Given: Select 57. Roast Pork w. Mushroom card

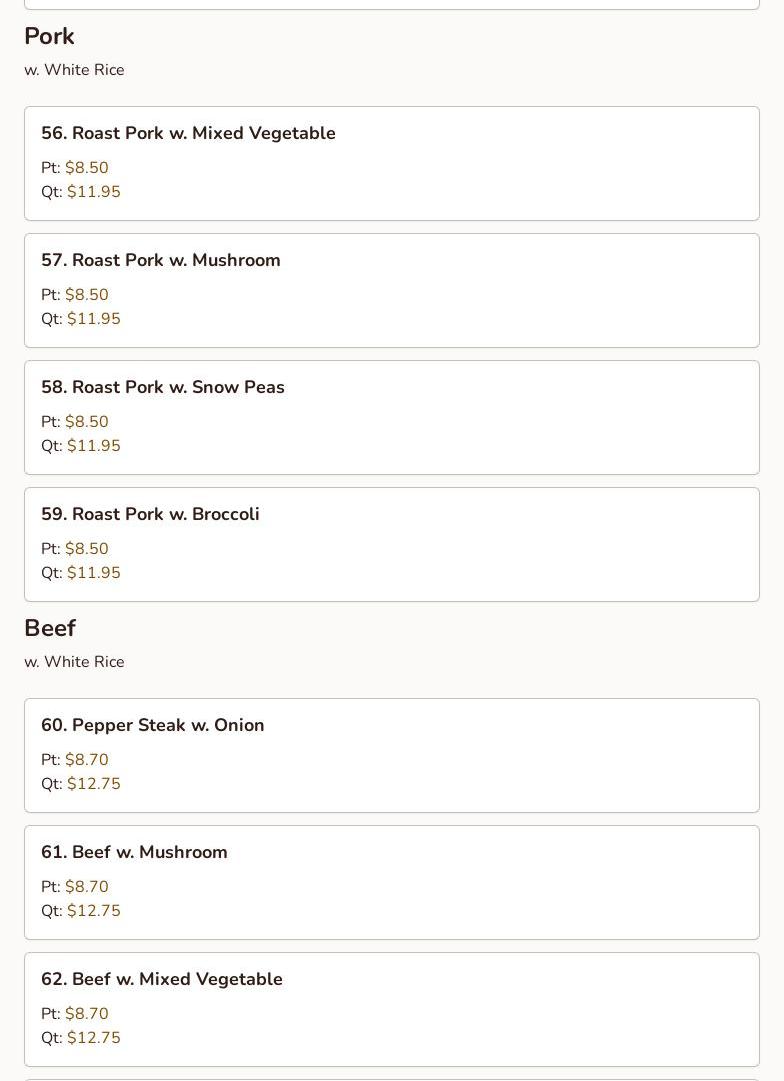Looking at the screenshot, I should pos(392,290).
